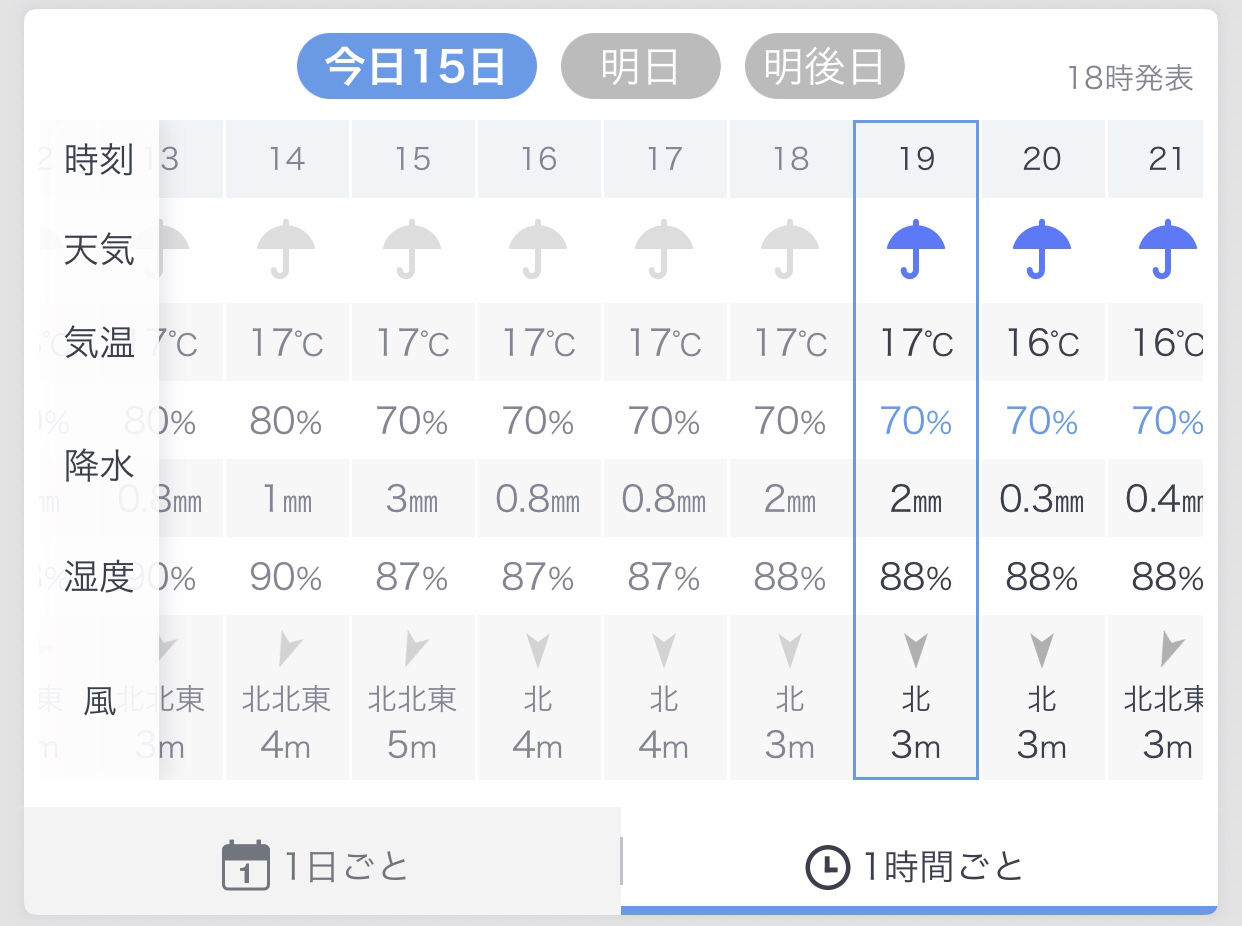Click the gray umbrella icon at 14時
The height and width of the screenshot is (926, 1242).
[286, 249]
